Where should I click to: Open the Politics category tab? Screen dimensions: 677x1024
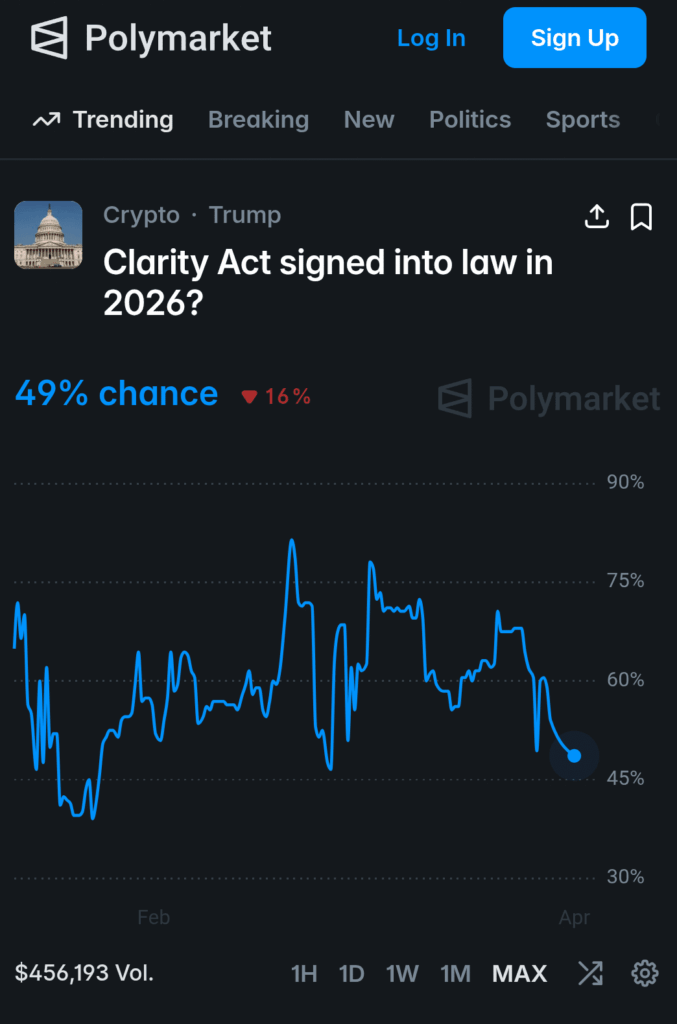tap(470, 119)
